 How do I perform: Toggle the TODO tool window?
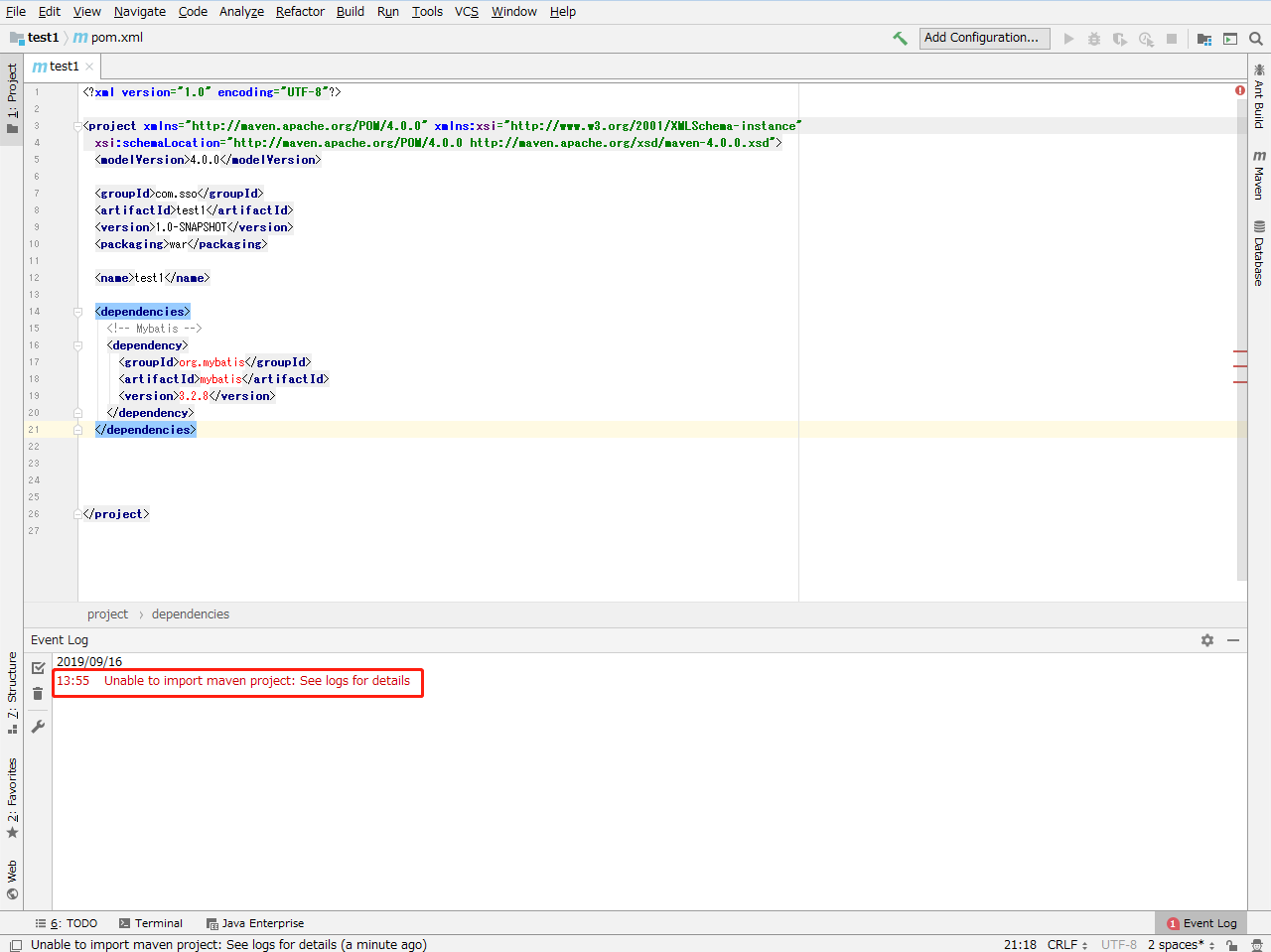pos(68,922)
